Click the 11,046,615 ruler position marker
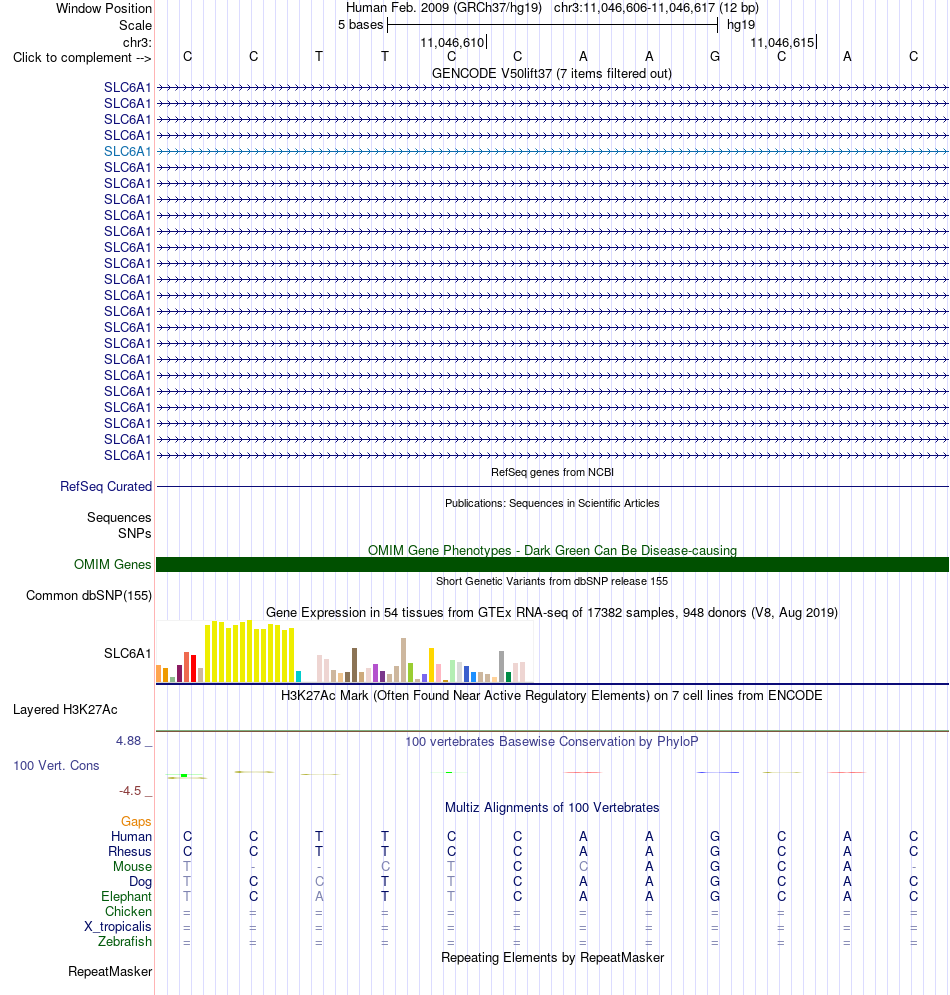This screenshot has height=995, width=950. tap(782, 43)
